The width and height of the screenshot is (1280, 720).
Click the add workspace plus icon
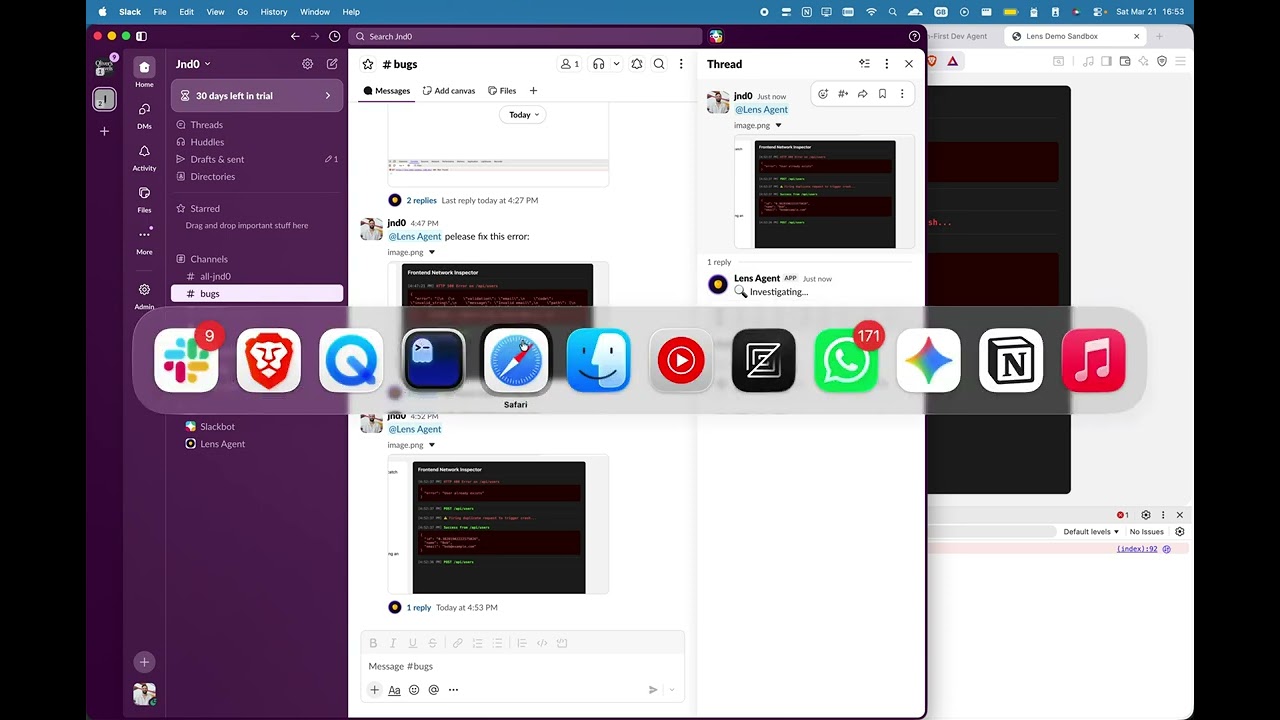(104, 131)
